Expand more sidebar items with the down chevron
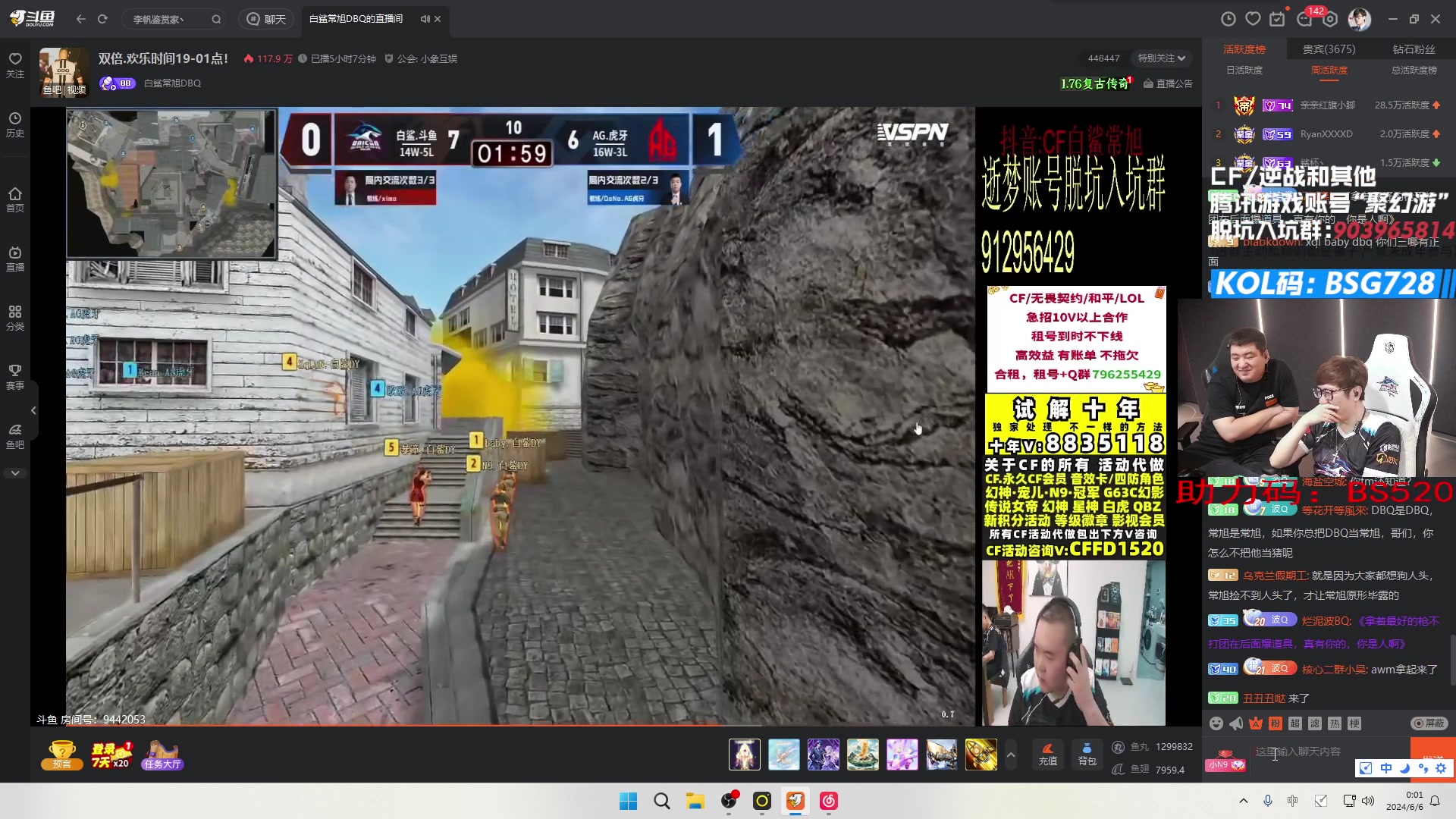The image size is (1456, 819). click(15, 473)
